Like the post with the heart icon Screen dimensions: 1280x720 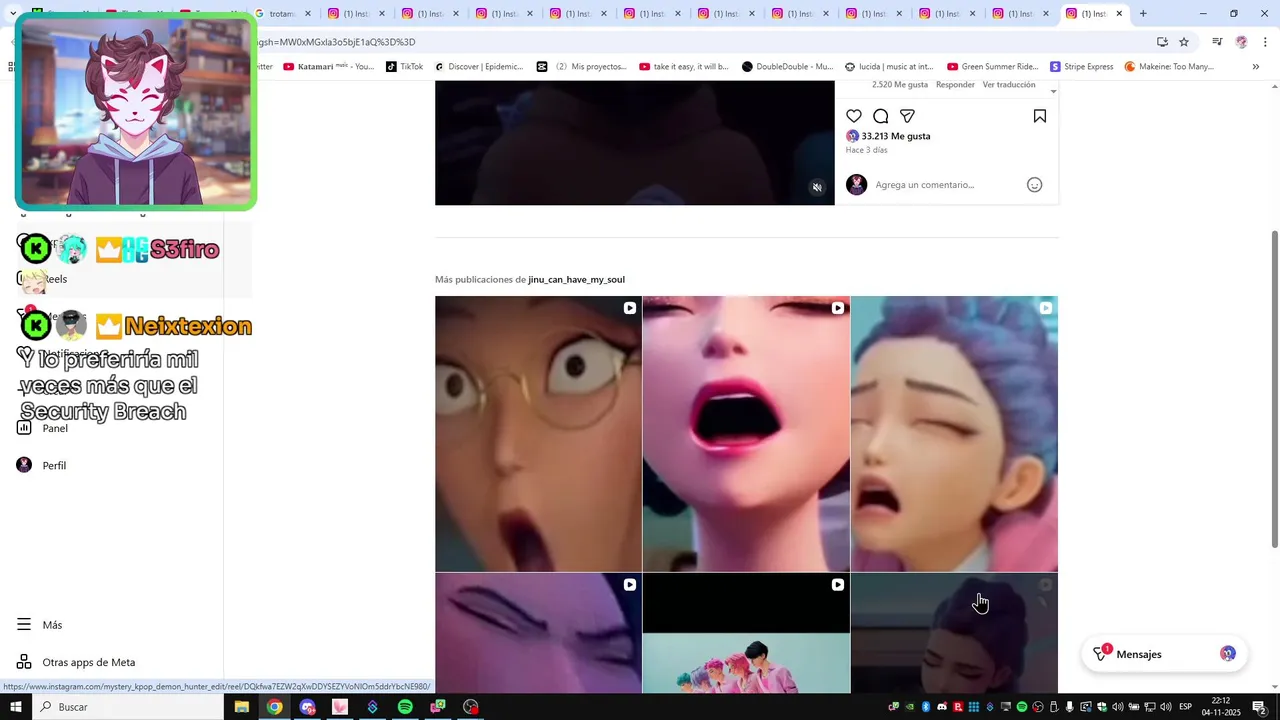click(854, 116)
